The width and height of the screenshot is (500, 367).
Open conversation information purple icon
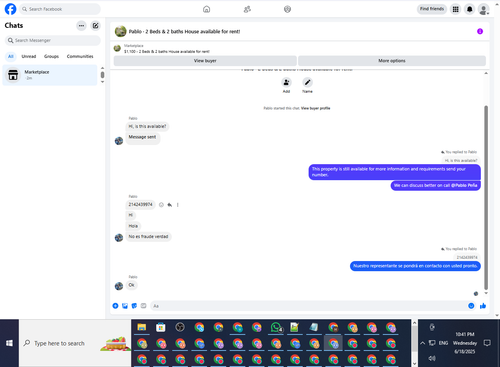pyautogui.click(x=480, y=31)
